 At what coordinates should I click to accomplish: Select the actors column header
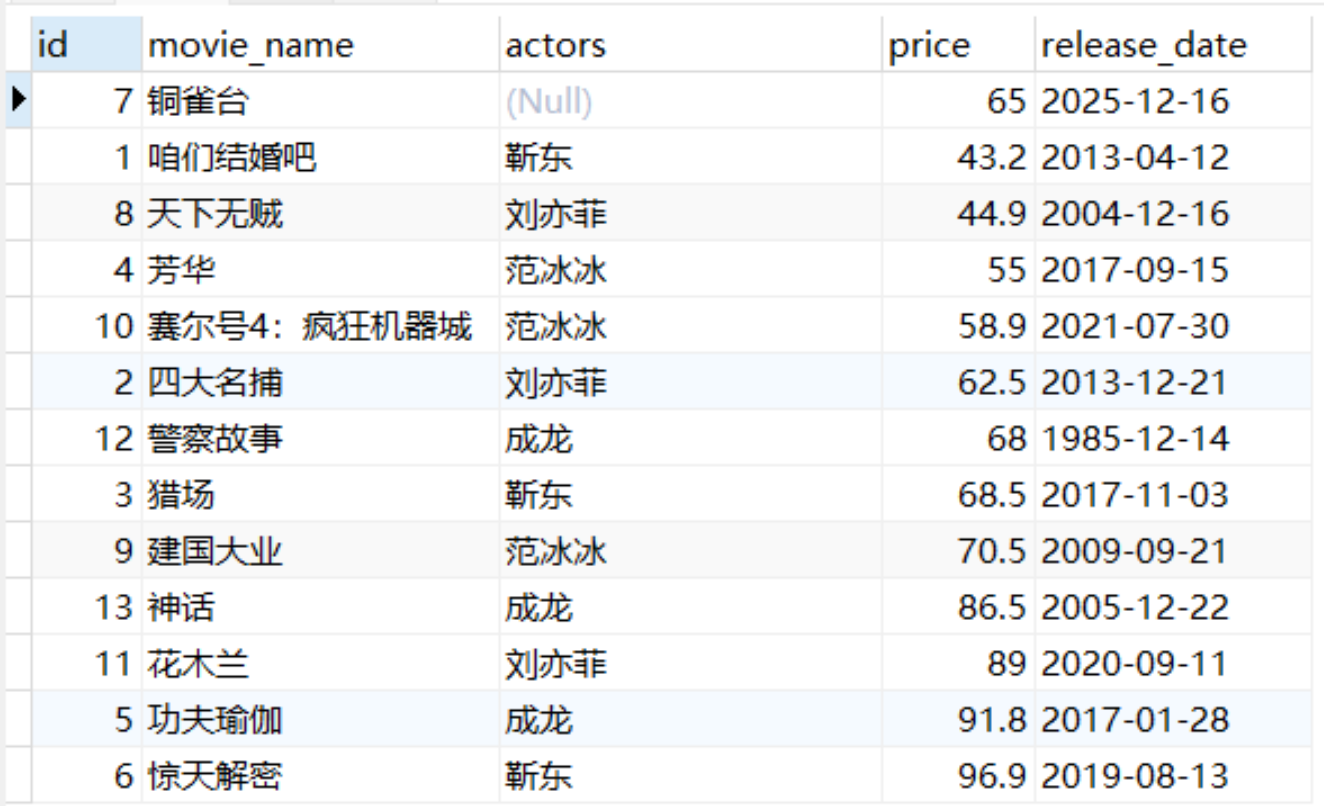tap(690, 45)
